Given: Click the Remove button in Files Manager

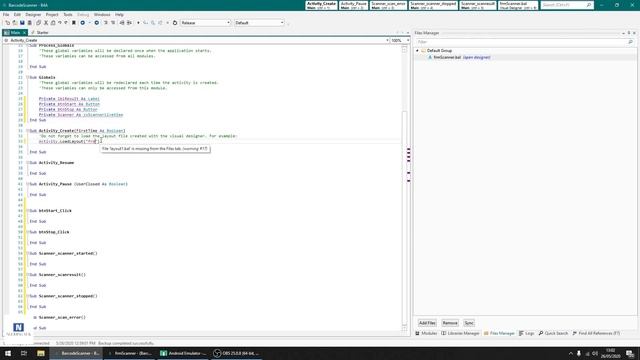Looking at the screenshot, I should (x=450, y=323).
